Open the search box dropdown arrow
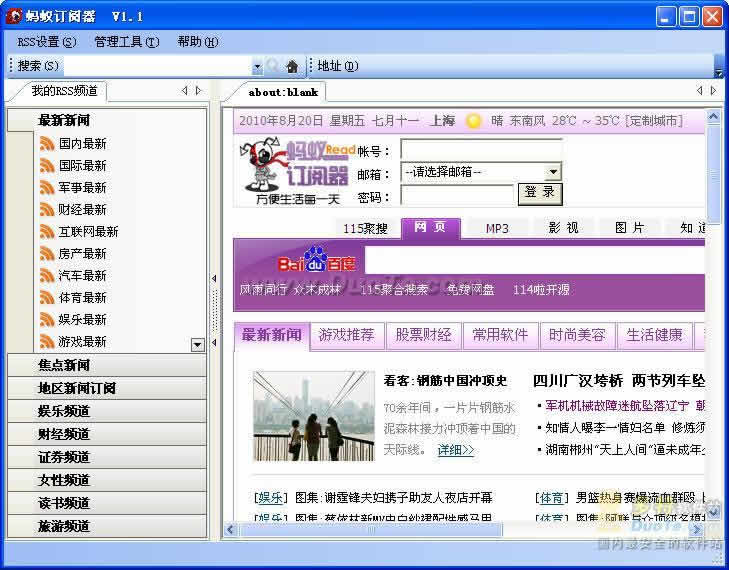Image resolution: width=729 pixels, height=570 pixels. [x=257, y=67]
